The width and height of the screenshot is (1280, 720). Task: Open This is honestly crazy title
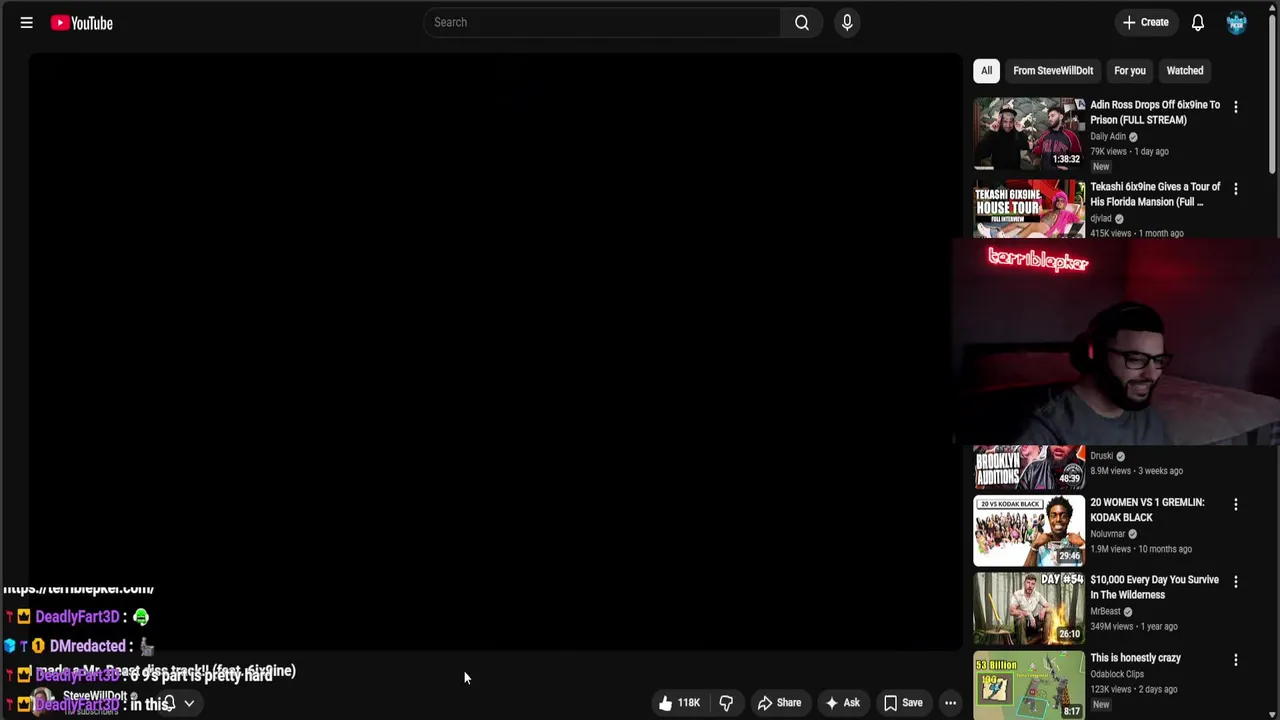pos(1135,658)
